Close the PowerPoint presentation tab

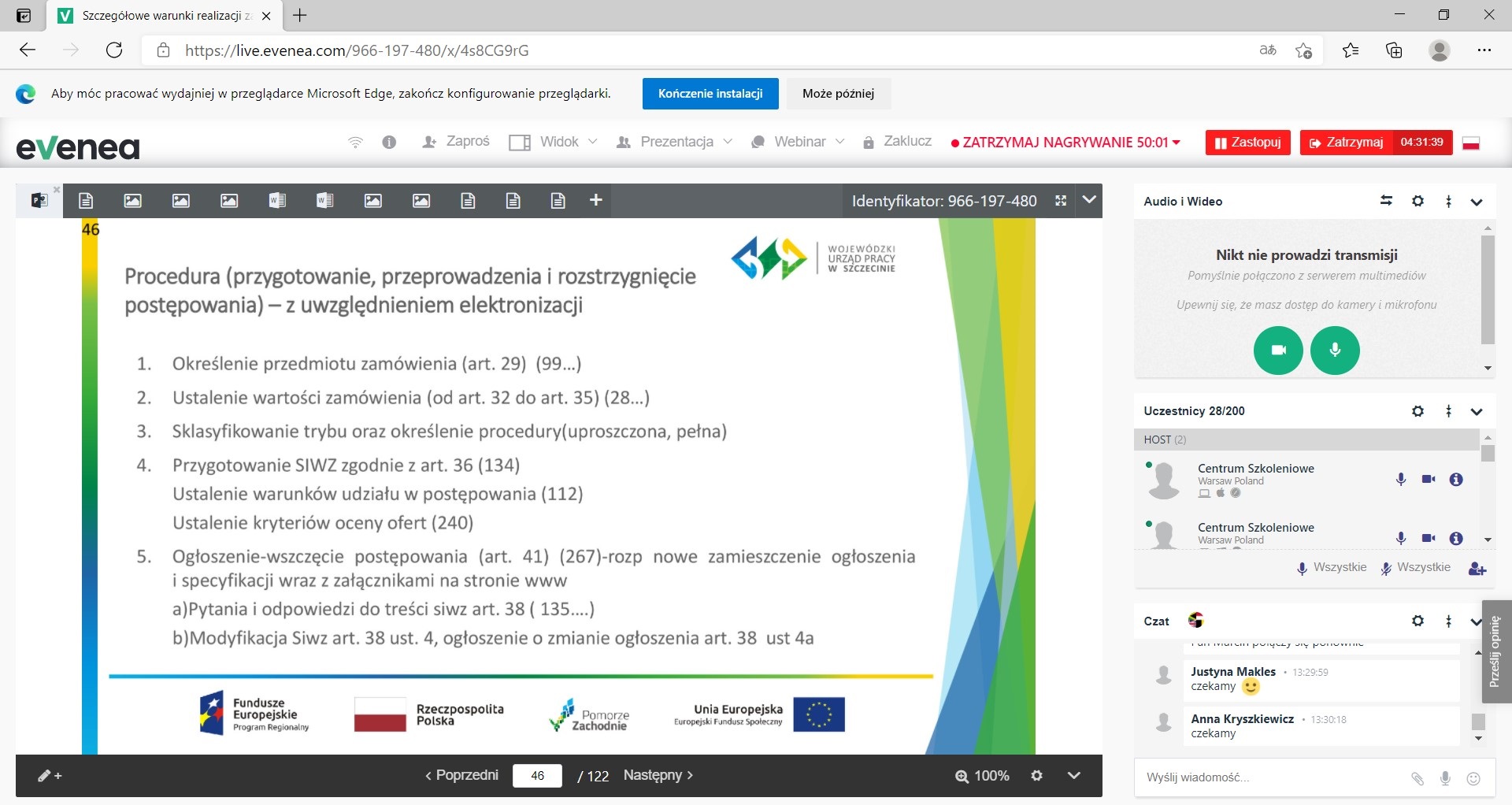[x=57, y=190]
